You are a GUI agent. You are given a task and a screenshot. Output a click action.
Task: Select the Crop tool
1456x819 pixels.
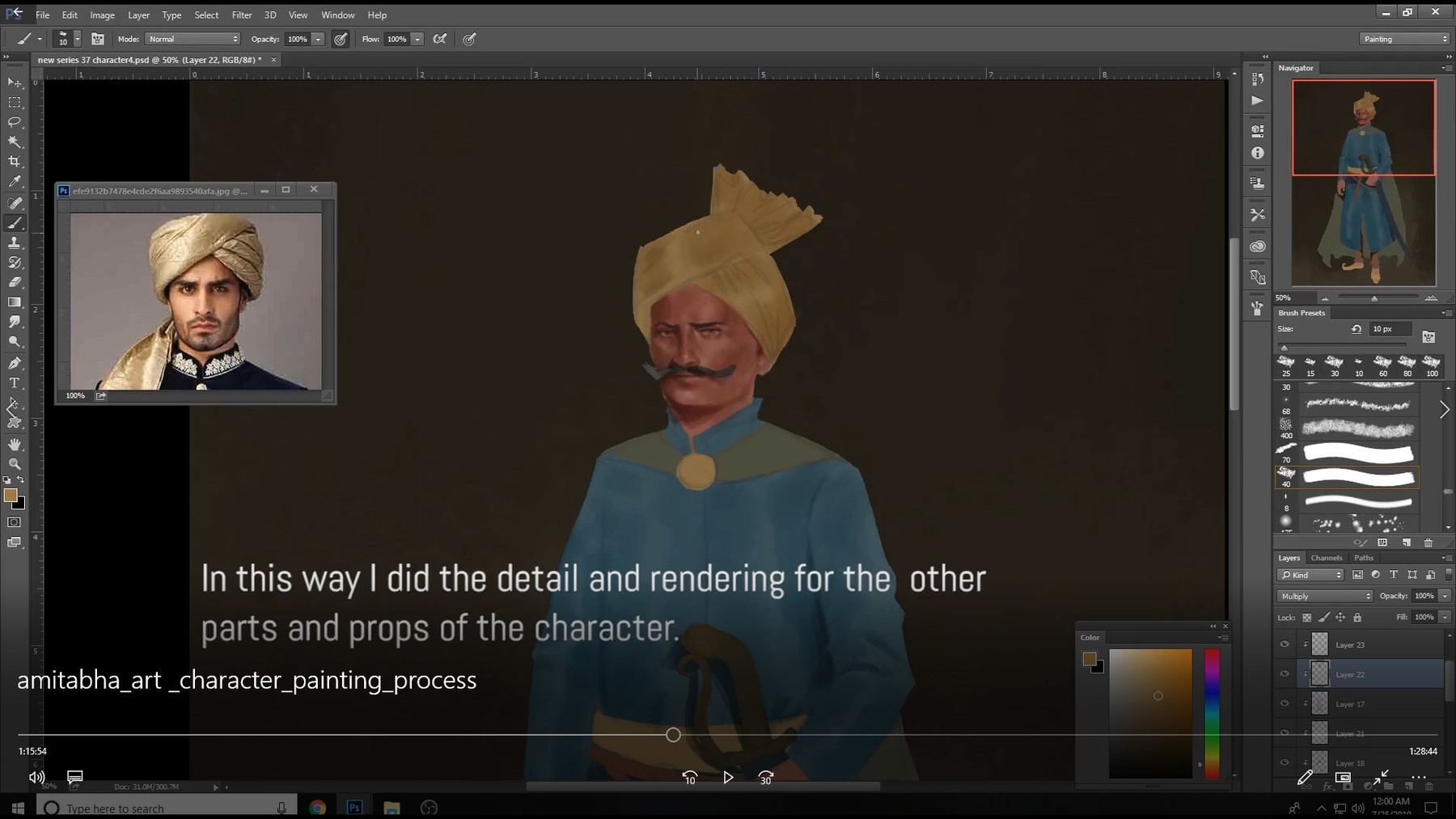[14, 161]
